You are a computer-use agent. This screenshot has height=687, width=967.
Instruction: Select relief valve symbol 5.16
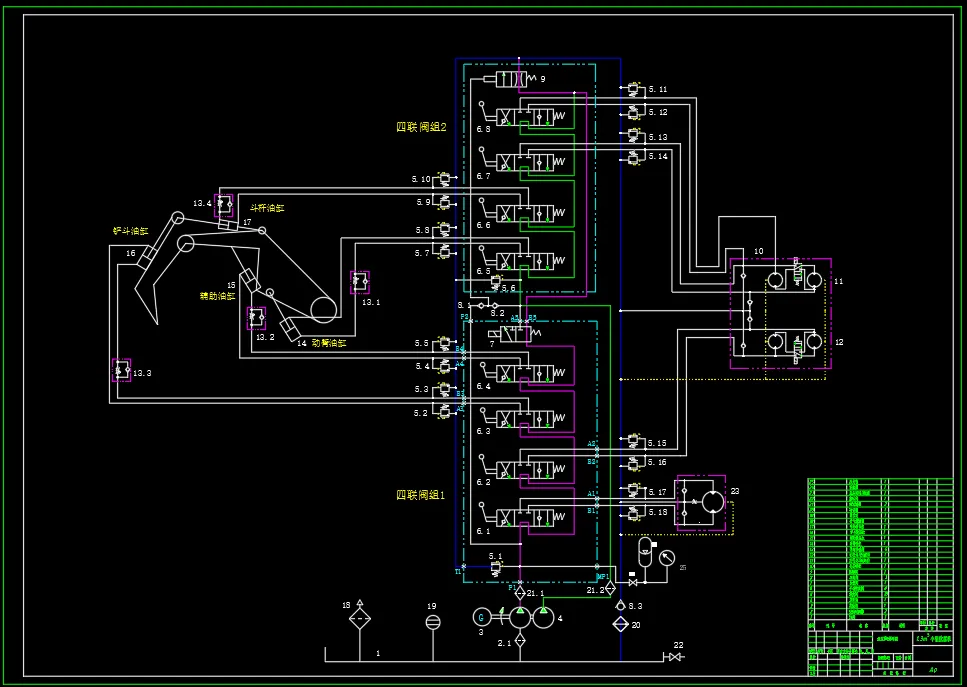point(633,463)
